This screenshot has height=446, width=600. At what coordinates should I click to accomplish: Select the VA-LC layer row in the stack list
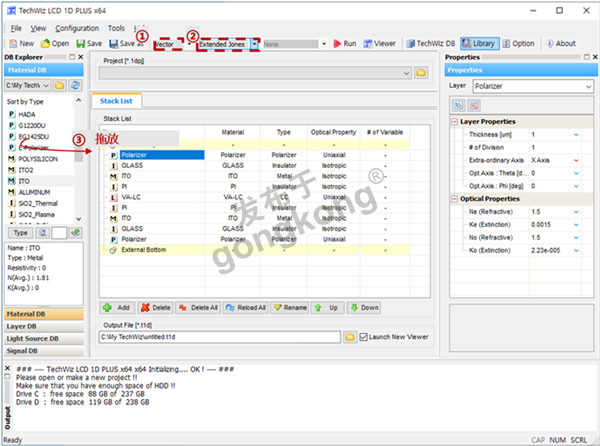(255, 197)
